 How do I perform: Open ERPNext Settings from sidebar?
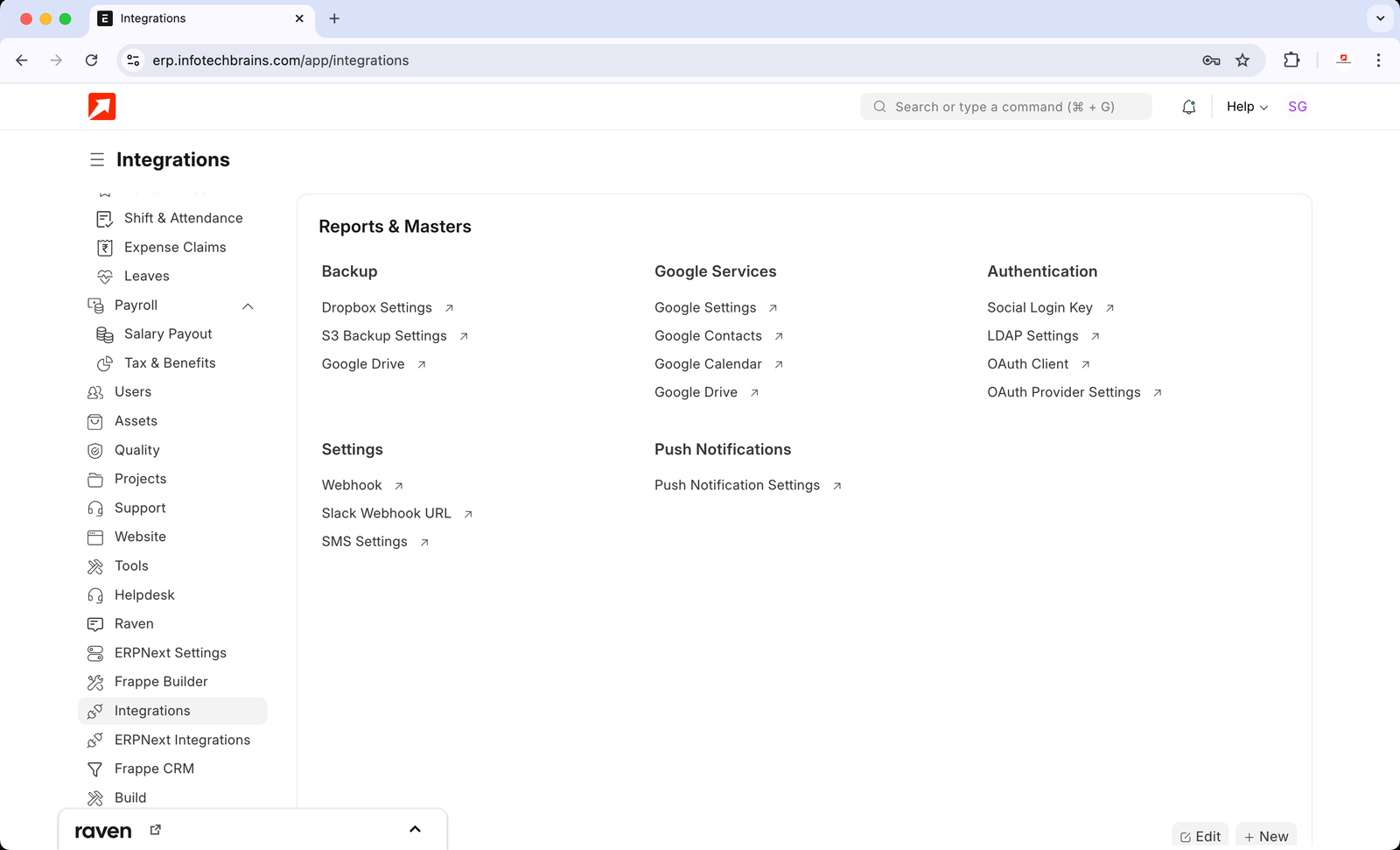point(170,653)
